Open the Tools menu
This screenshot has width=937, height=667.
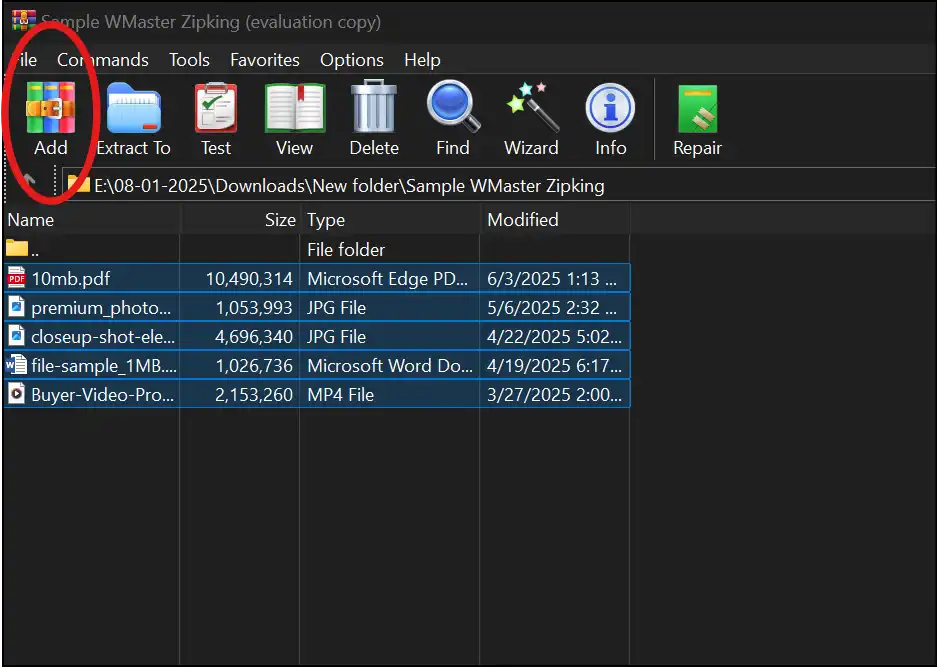coord(189,60)
